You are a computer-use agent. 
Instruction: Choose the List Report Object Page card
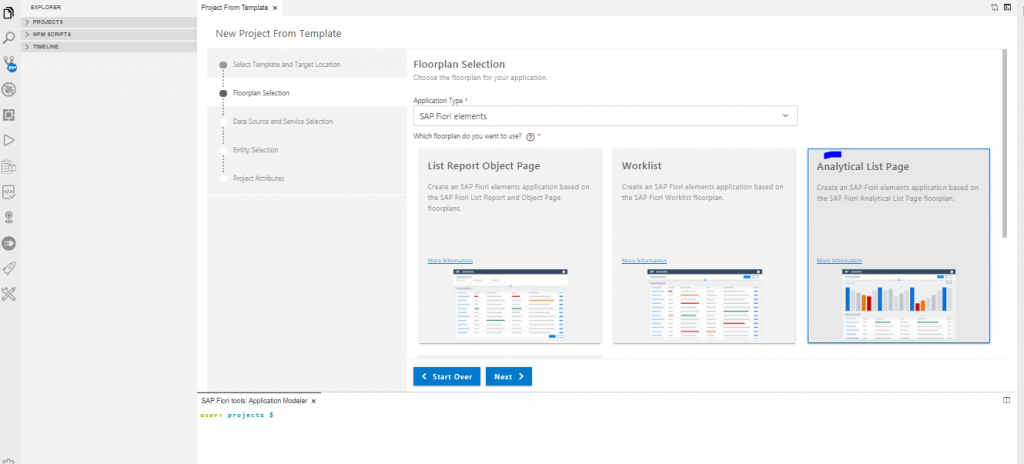[510, 246]
